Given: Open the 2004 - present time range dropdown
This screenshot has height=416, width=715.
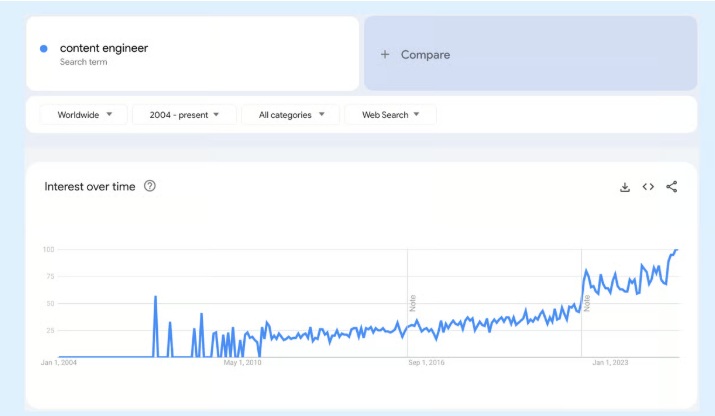Looking at the screenshot, I should [184, 115].
